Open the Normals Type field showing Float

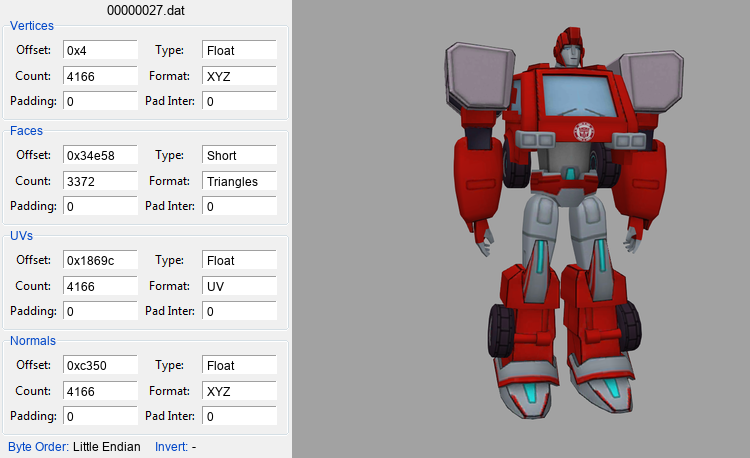pos(239,365)
